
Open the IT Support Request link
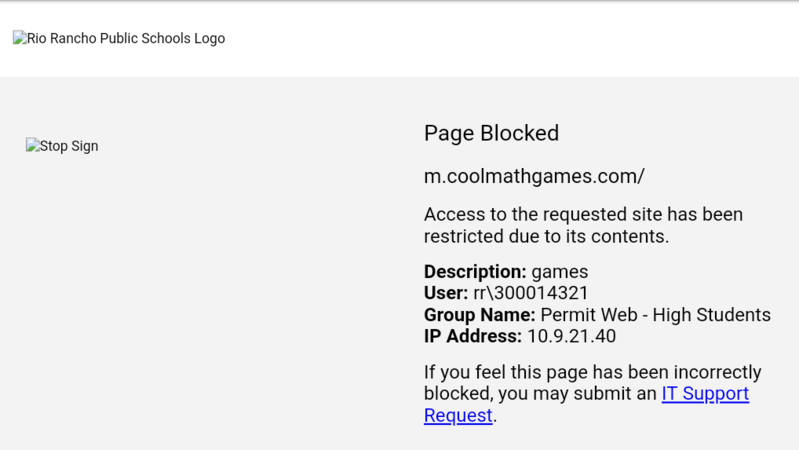coord(705,394)
